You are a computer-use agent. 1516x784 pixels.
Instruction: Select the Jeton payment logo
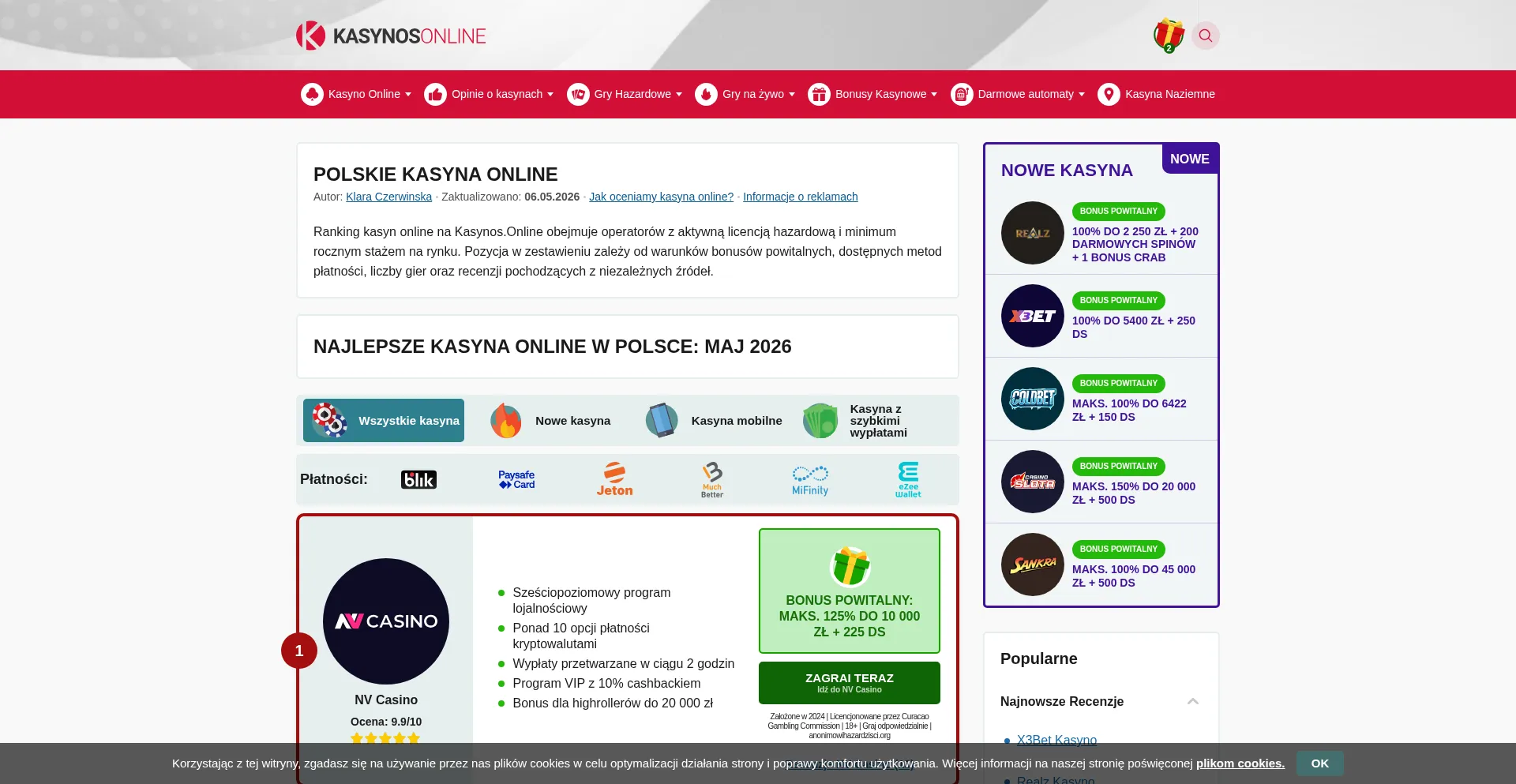point(614,479)
